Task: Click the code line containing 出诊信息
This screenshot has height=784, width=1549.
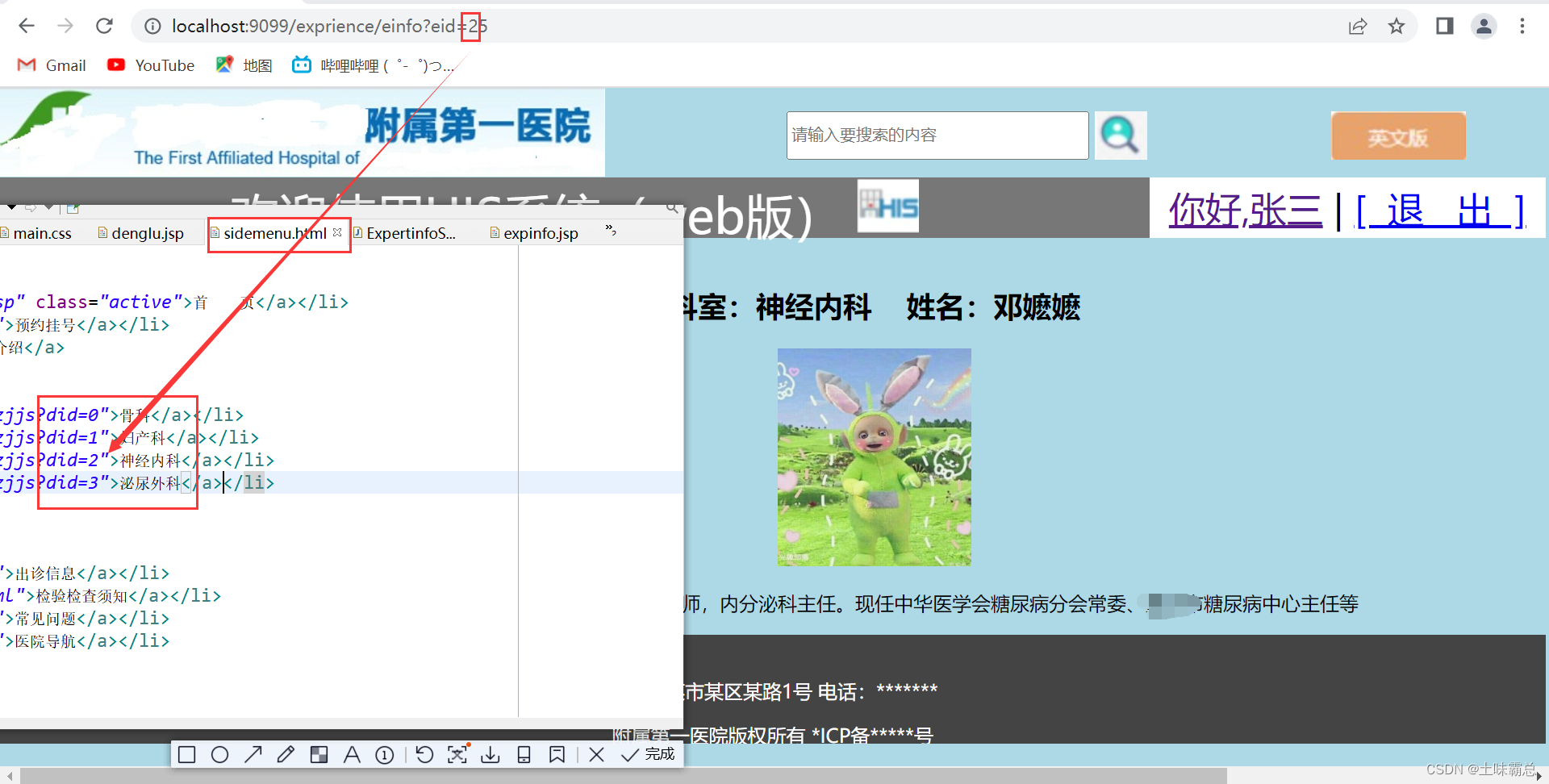Action: 85,573
